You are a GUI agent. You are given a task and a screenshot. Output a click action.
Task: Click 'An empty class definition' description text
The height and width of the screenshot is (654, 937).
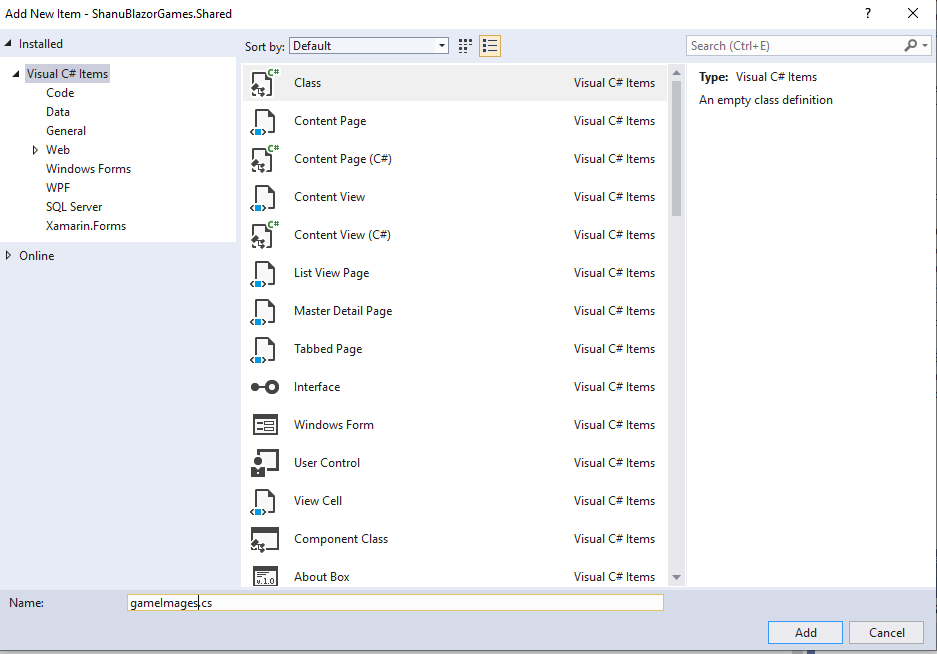[765, 100]
